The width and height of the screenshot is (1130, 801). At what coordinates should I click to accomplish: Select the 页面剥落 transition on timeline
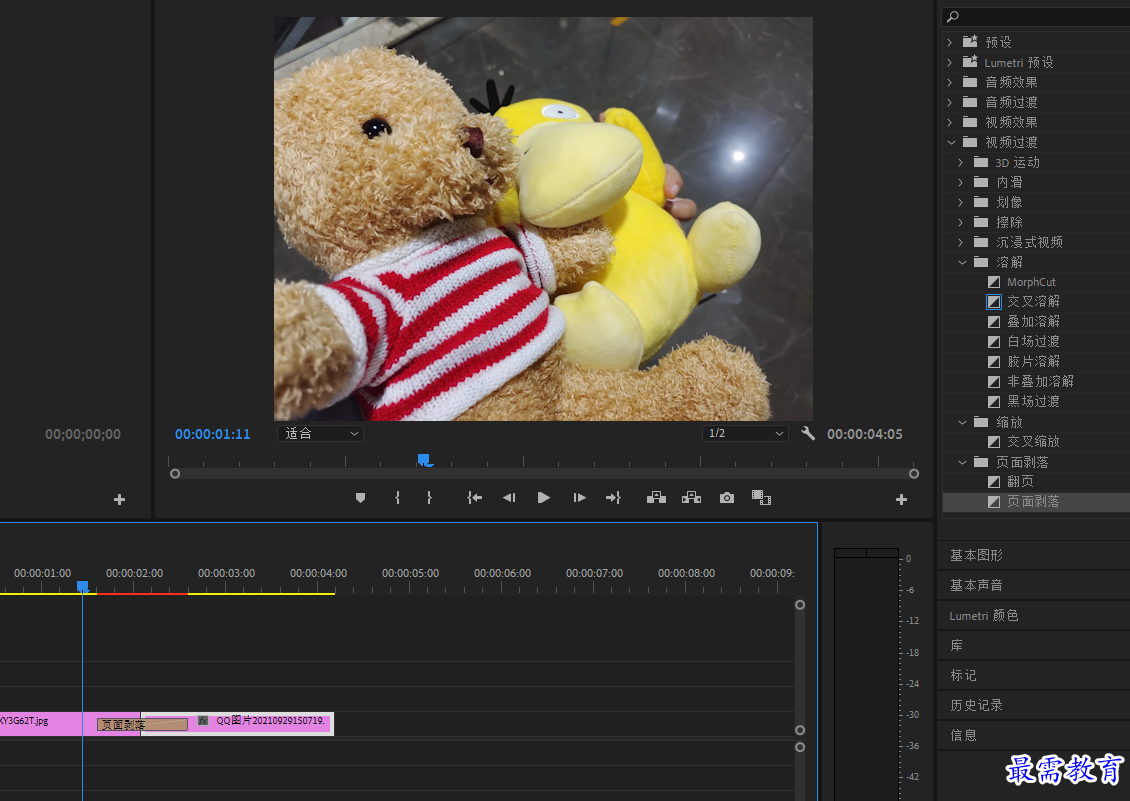coord(142,725)
